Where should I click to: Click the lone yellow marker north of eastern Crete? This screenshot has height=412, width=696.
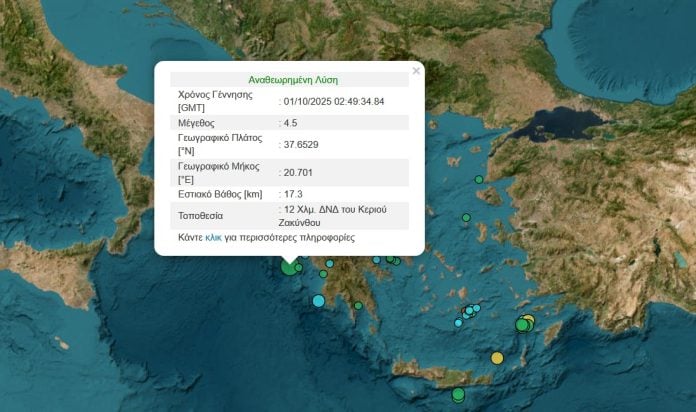coord(497,358)
